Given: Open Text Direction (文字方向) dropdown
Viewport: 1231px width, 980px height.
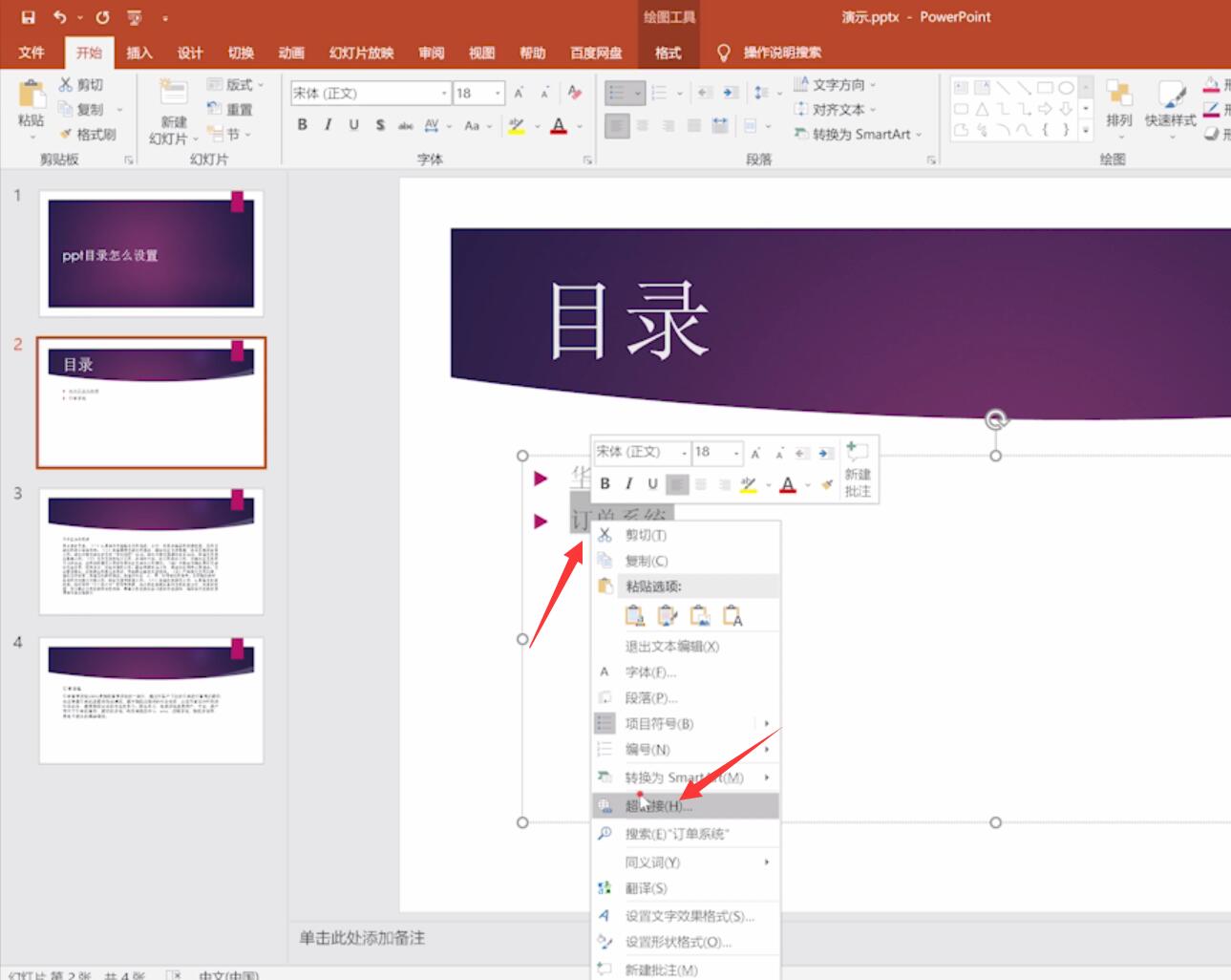Looking at the screenshot, I should (x=835, y=84).
